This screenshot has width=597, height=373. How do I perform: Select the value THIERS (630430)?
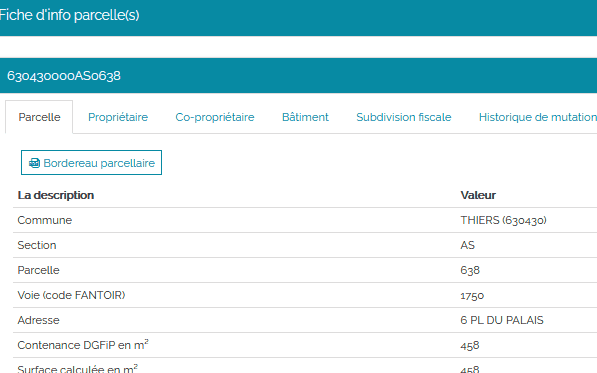(503, 220)
